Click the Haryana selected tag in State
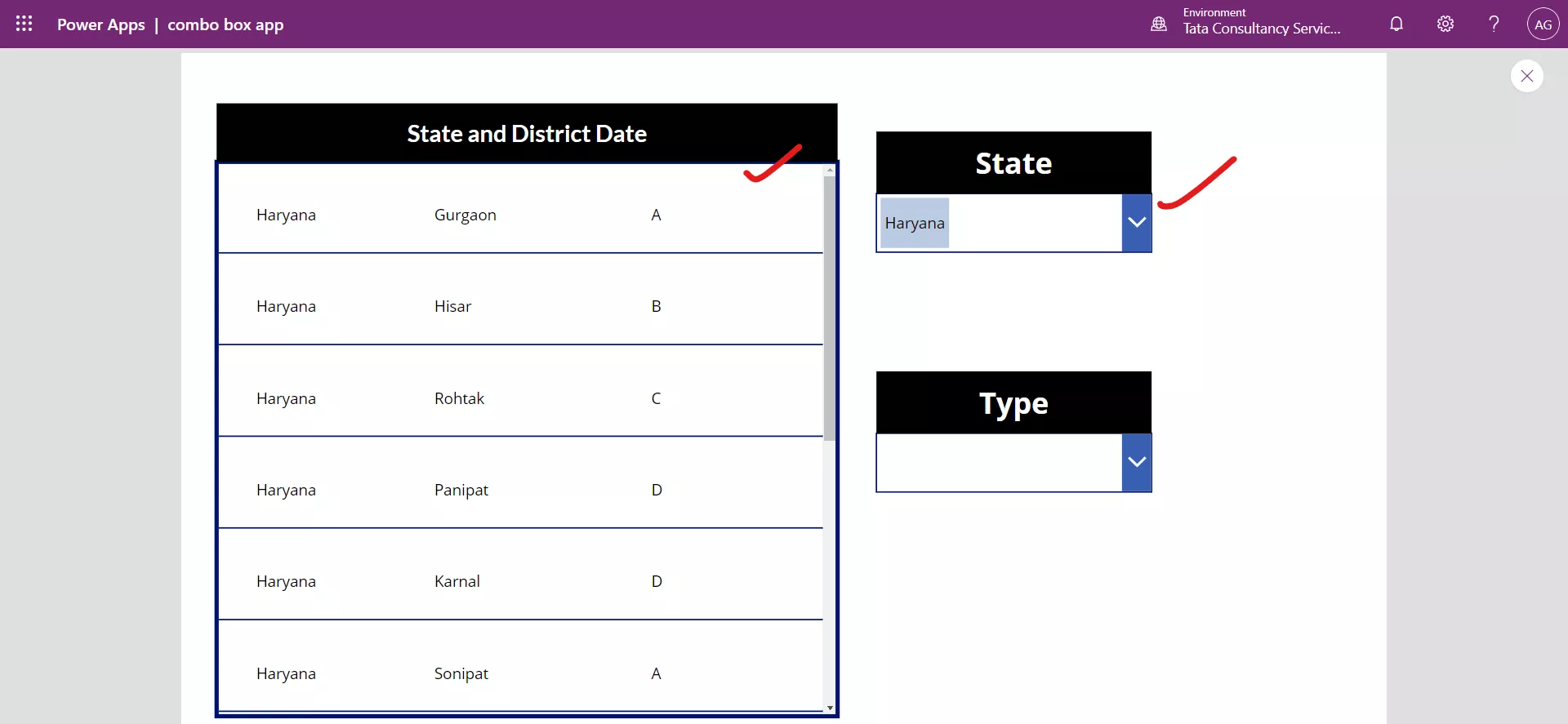Viewport: 1568px width, 724px height. tap(915, 223)
